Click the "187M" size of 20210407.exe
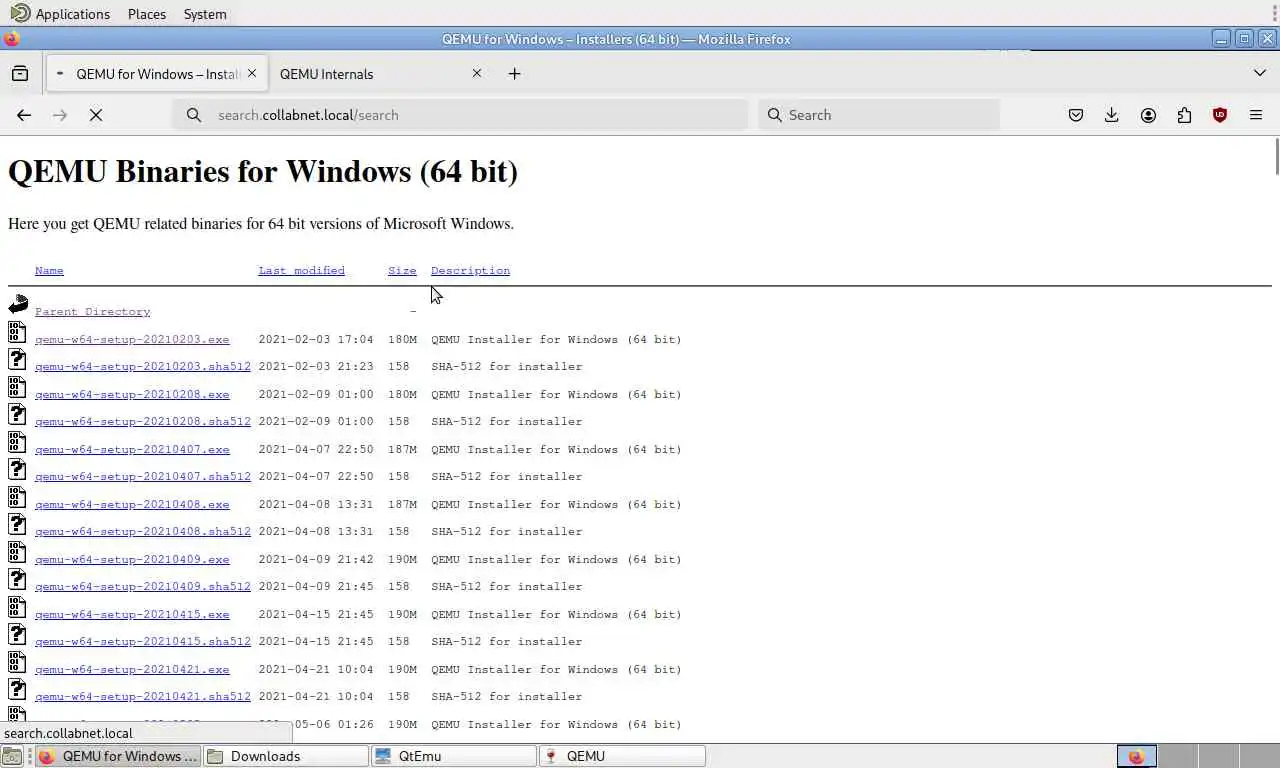The height and width of the screenshot is (768, 1280). click(x=402, y=450)
